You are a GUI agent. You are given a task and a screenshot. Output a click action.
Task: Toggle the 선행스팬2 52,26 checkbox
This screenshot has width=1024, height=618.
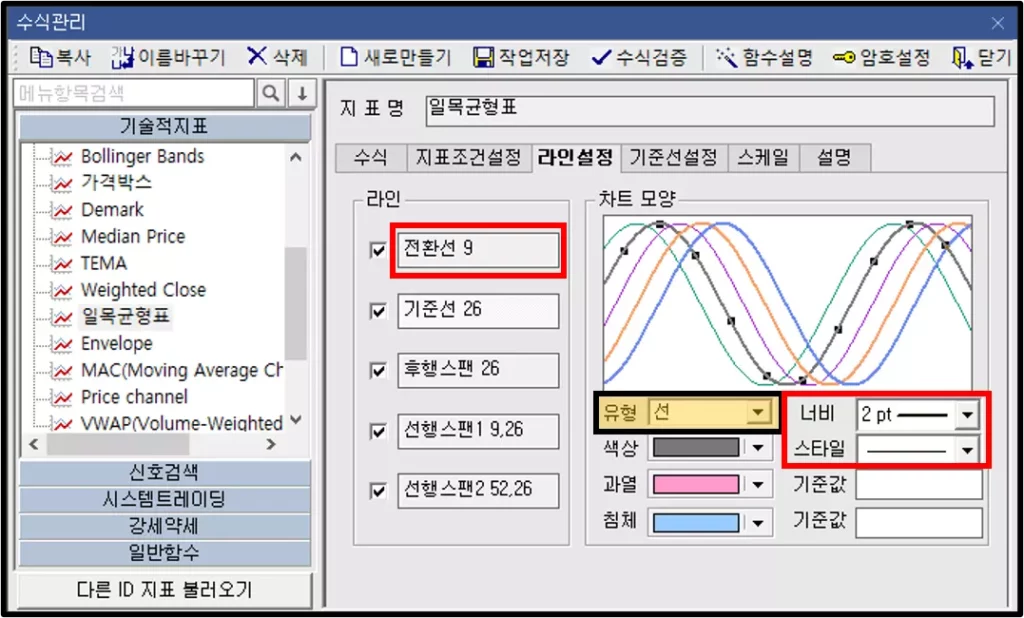[378, 491]
